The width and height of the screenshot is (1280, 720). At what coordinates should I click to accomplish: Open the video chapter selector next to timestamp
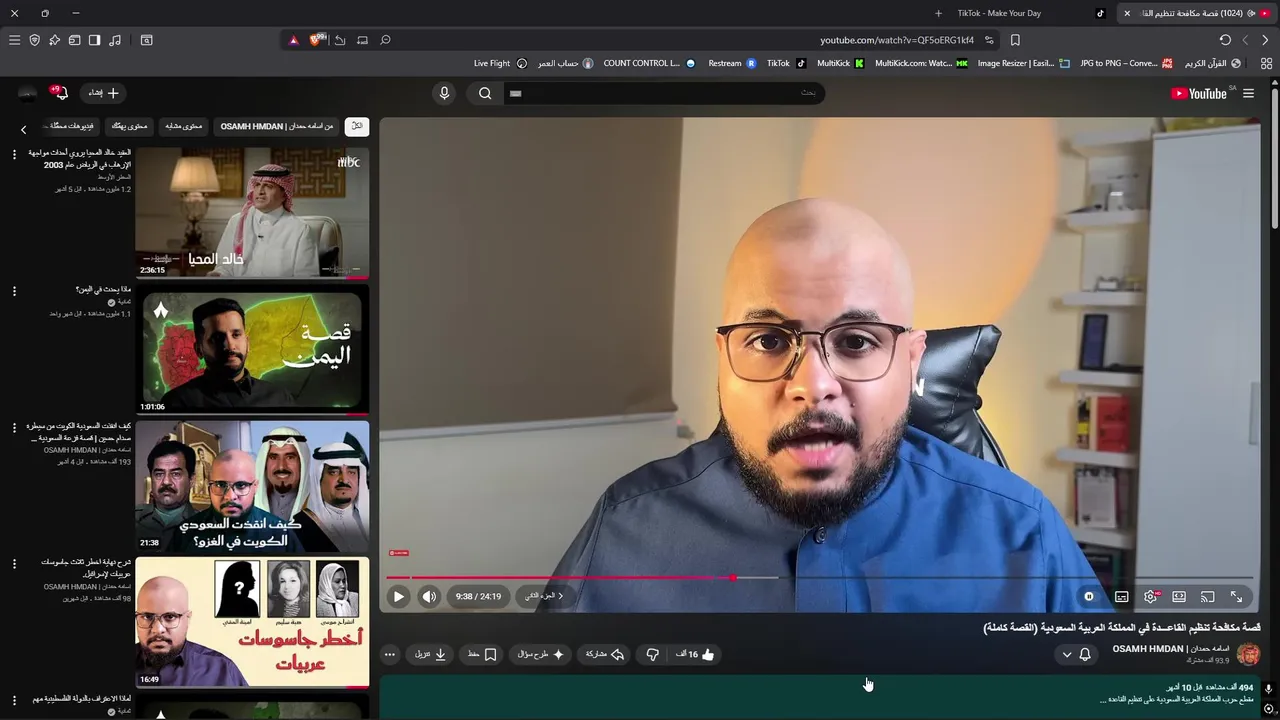point(543,596)
